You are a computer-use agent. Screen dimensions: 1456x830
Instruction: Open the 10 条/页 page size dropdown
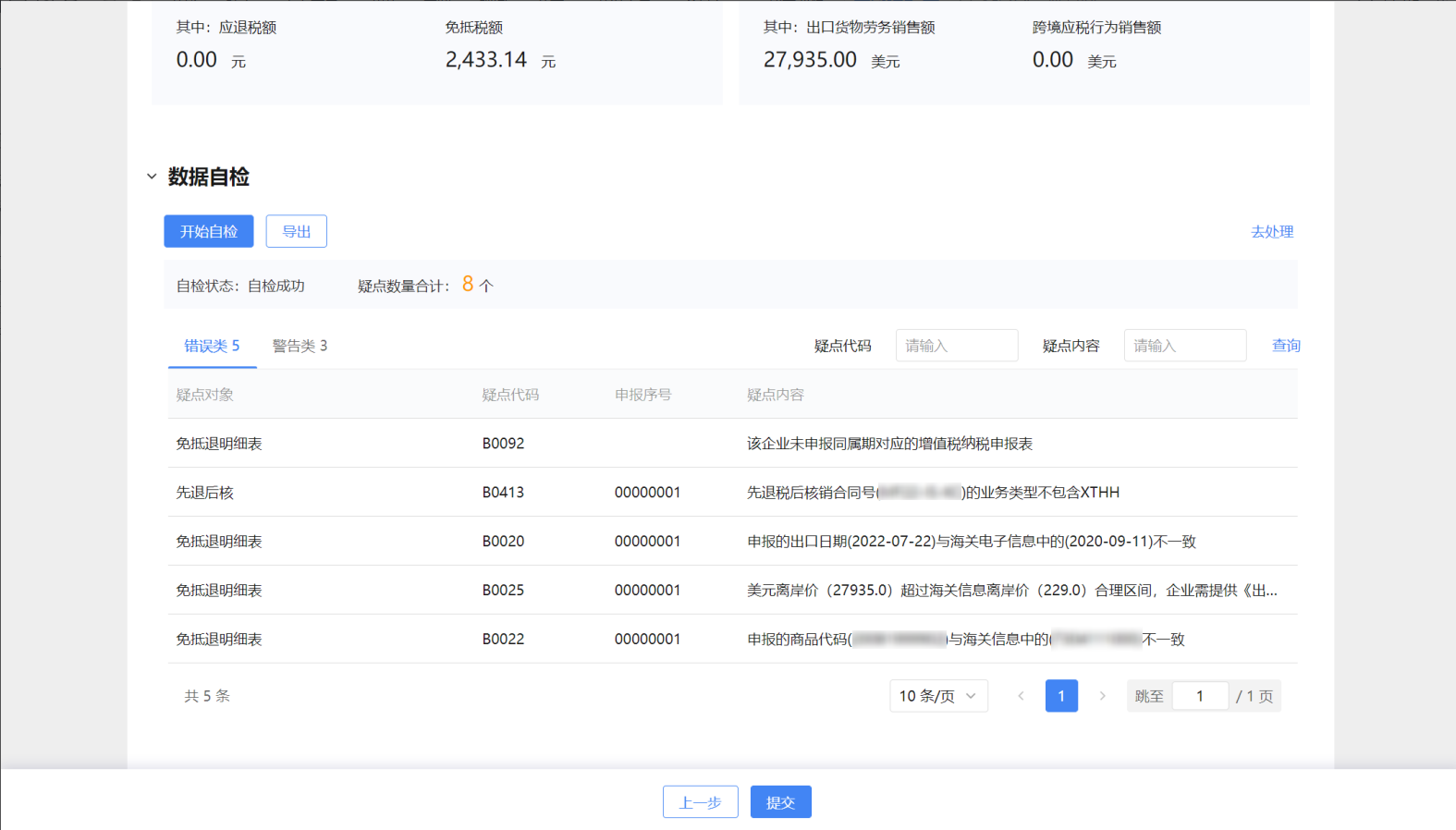(x=937, y=696)
